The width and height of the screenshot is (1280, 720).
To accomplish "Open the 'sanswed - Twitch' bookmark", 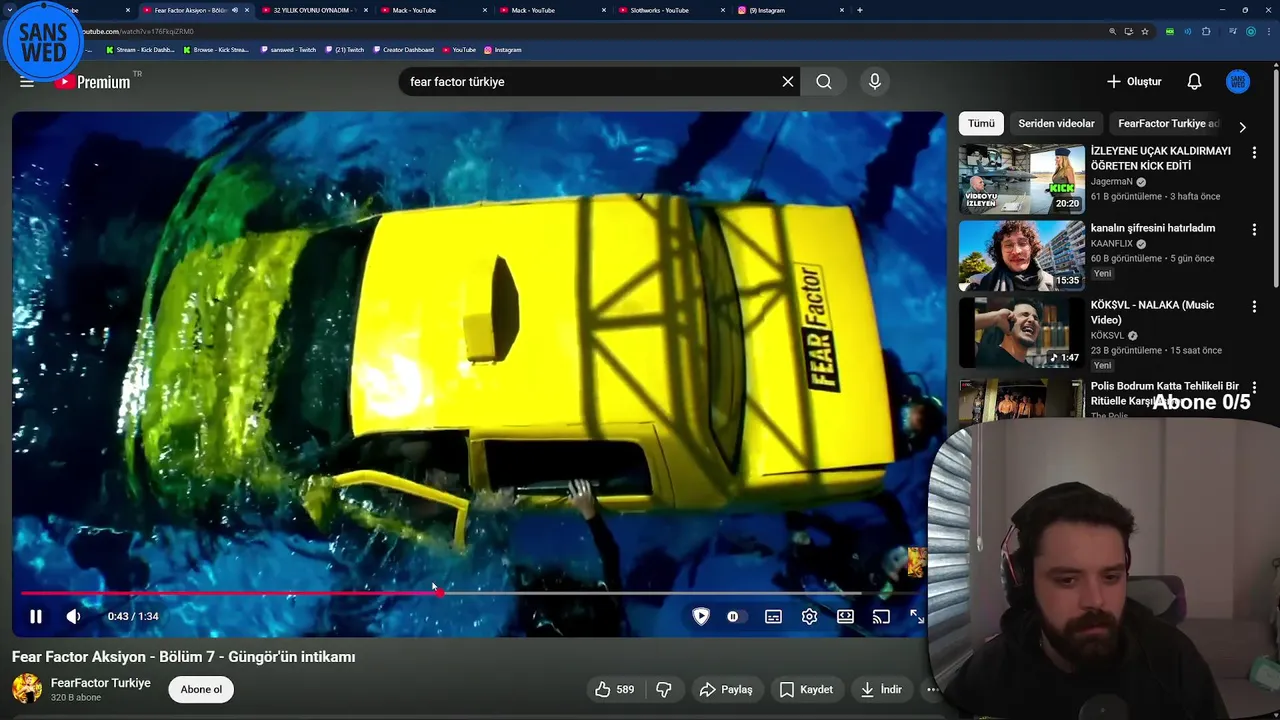I will [288, 49].
